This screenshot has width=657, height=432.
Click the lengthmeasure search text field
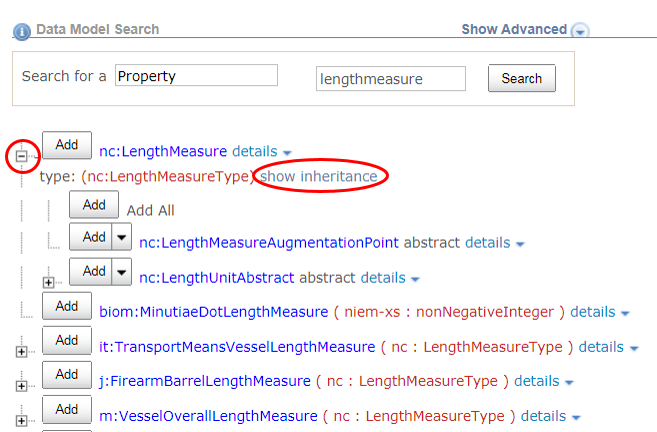(391, 78)
